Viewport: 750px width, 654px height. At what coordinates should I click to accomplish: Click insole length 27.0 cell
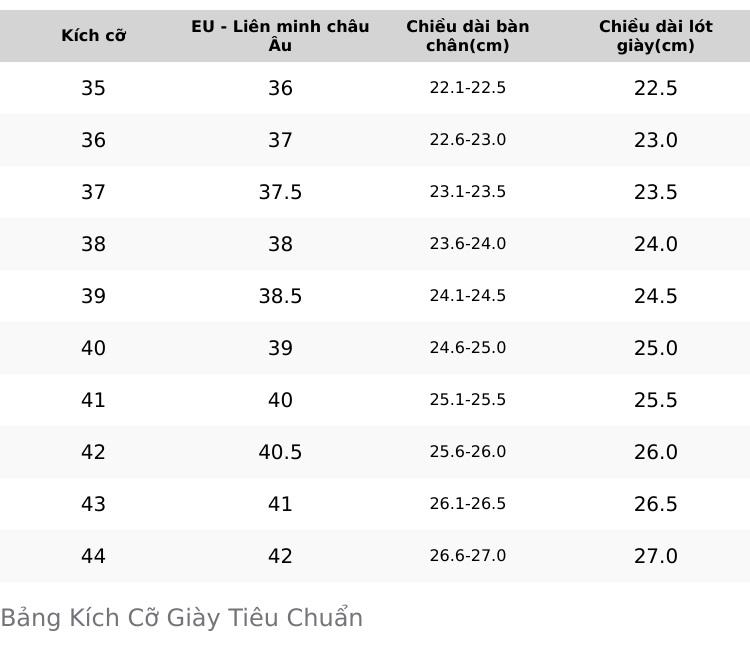pos(656,556)
